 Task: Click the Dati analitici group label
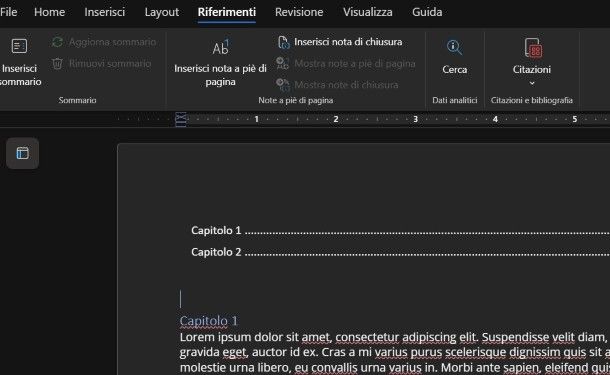pyautogui.click(x=454, y=100)
